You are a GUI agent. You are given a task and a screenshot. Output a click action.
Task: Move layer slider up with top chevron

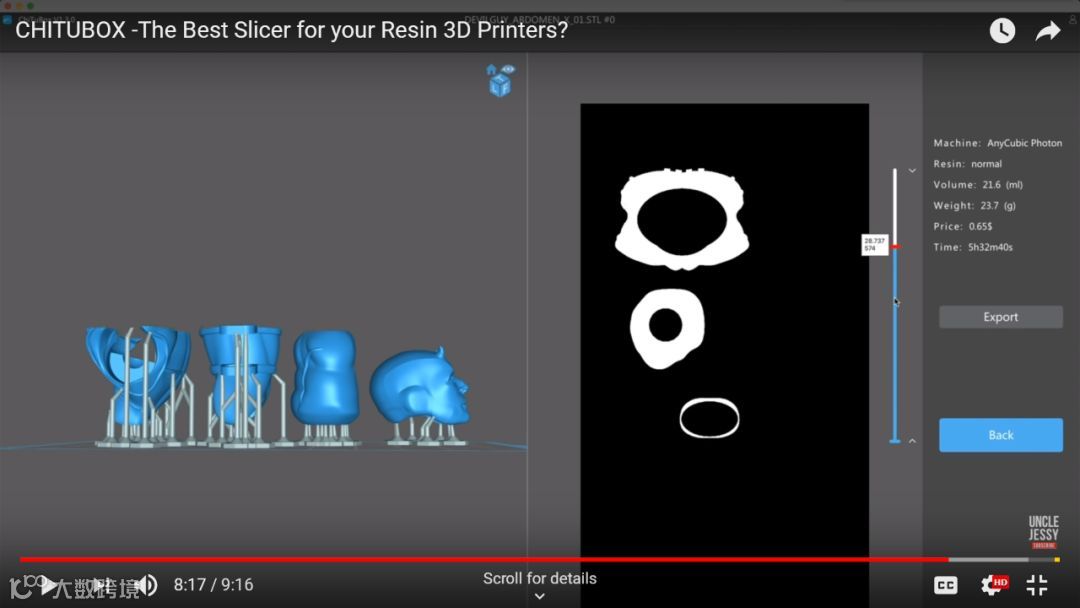(x=912, y=170)
